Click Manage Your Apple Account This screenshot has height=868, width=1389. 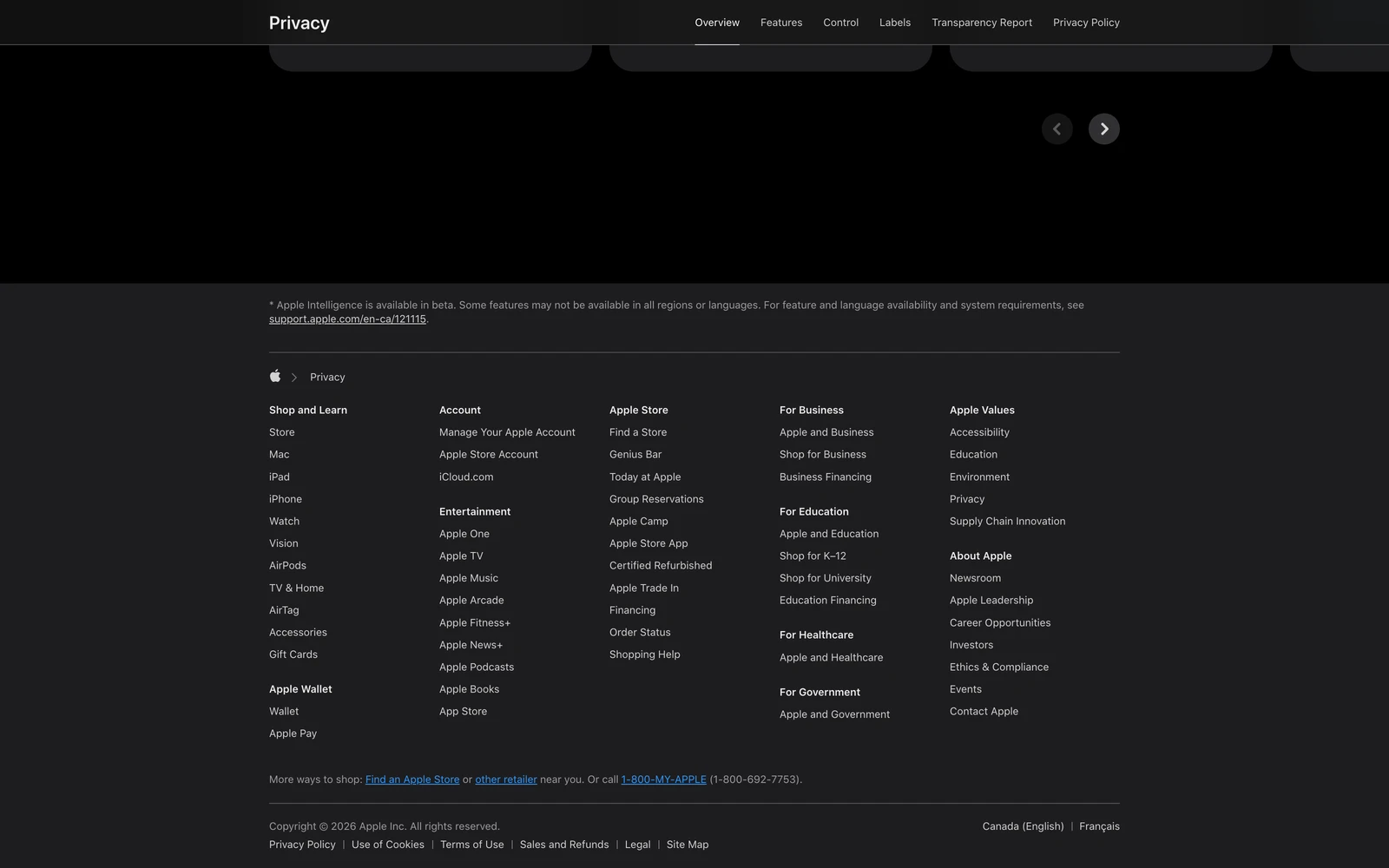pos(507,432)
